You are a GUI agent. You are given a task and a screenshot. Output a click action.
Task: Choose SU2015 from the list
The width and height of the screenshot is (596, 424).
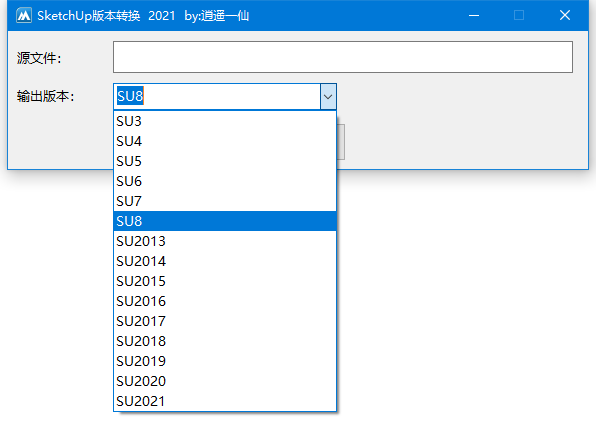(225, 281)
